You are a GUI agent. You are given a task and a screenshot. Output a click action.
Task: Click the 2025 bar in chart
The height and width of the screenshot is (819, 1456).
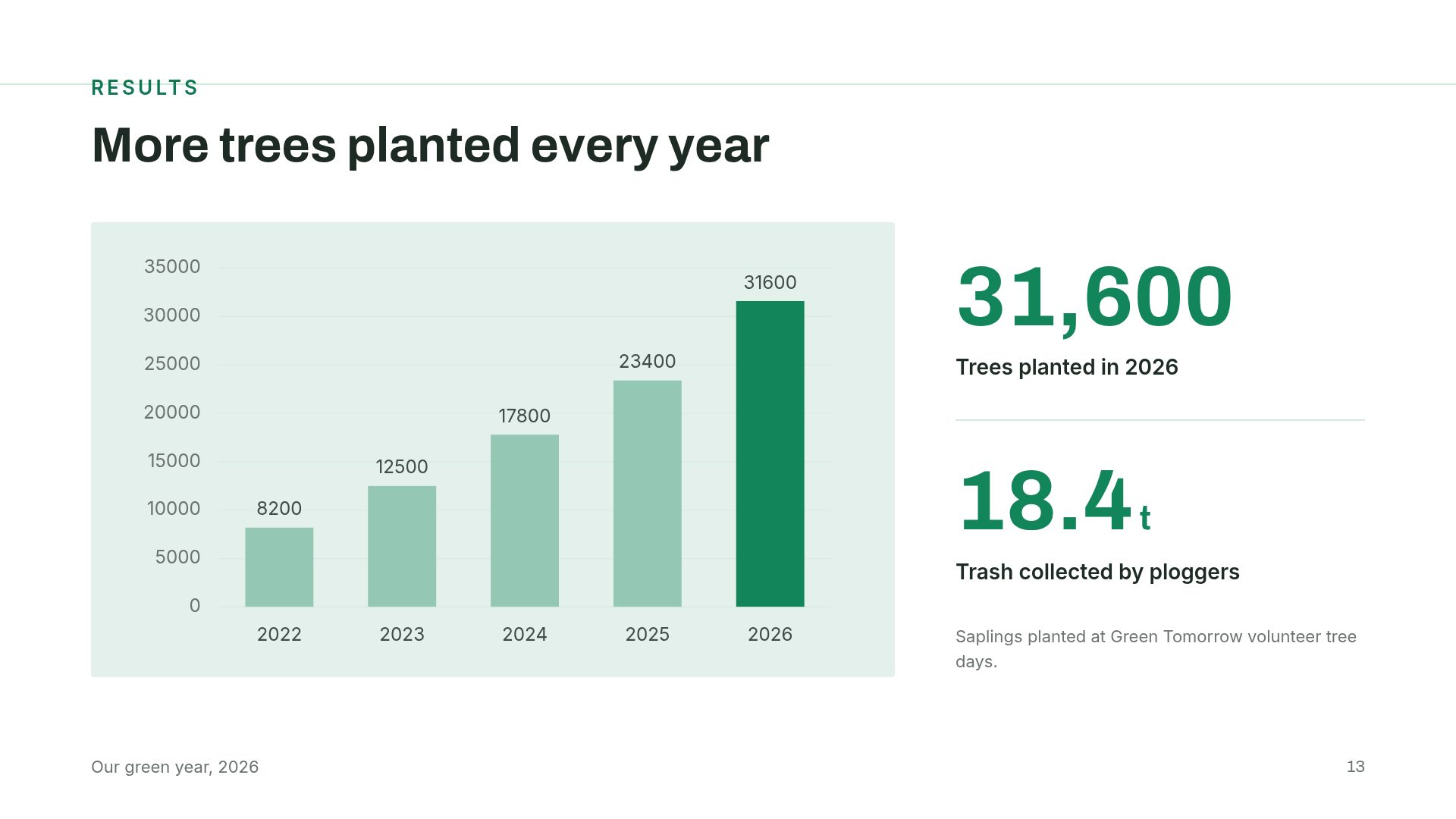(x=647, y=494)
